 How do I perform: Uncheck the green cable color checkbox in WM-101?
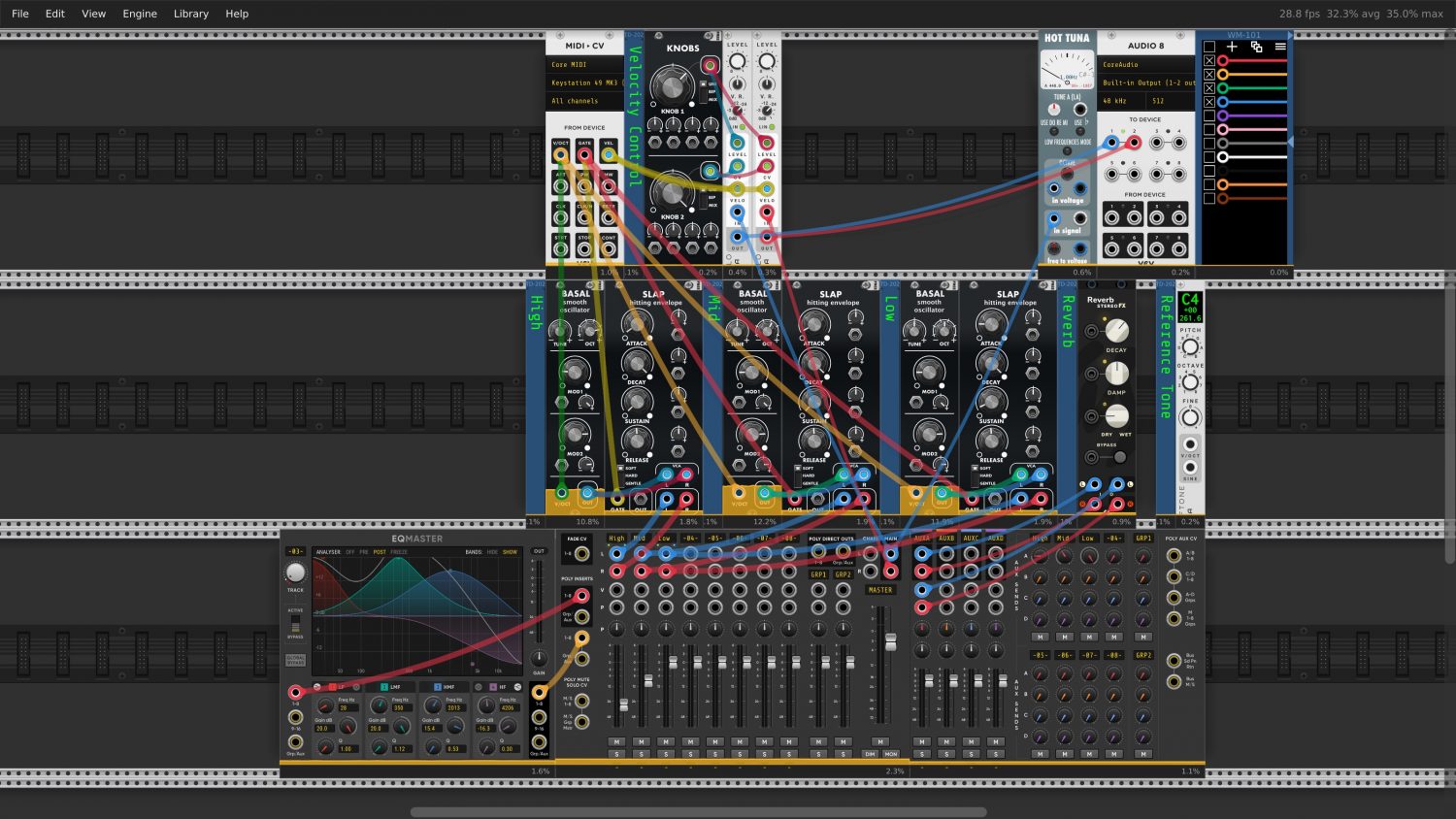pyautogui.click(x=1208, y=87)
